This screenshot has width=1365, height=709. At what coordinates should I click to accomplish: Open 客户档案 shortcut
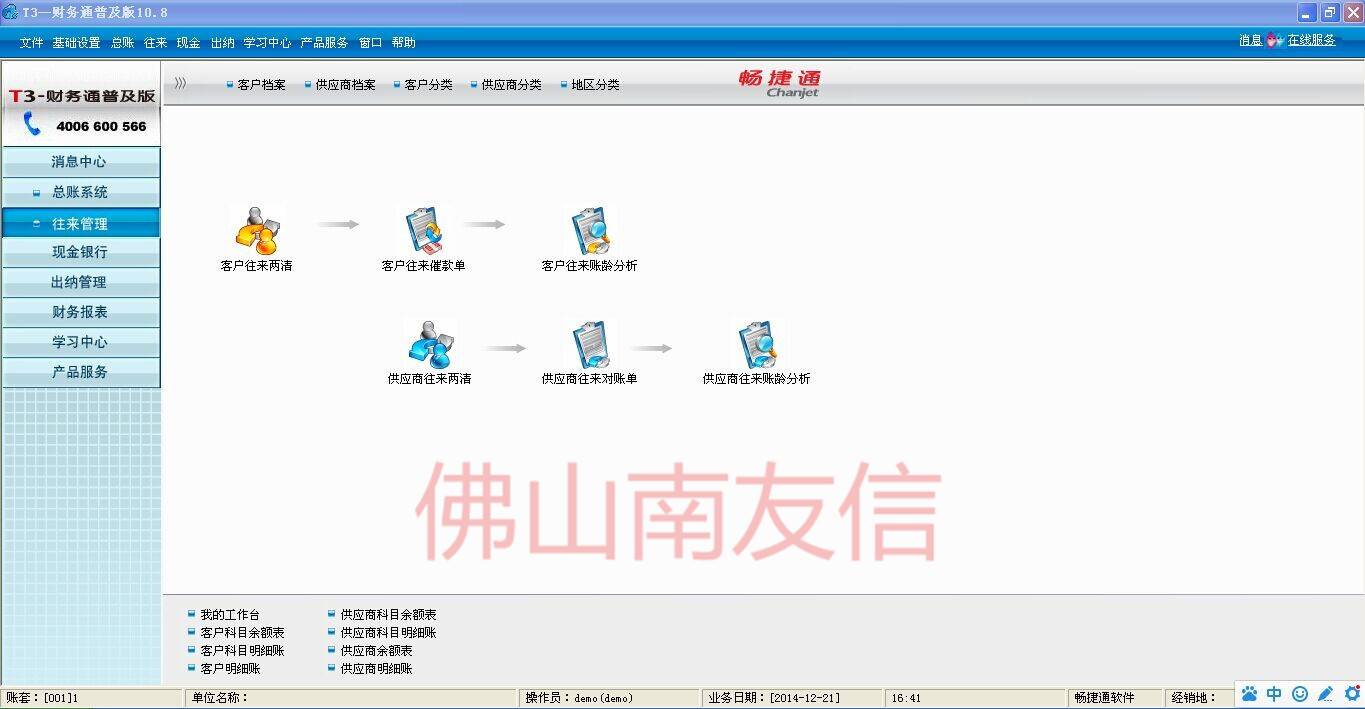pos(261,85)
